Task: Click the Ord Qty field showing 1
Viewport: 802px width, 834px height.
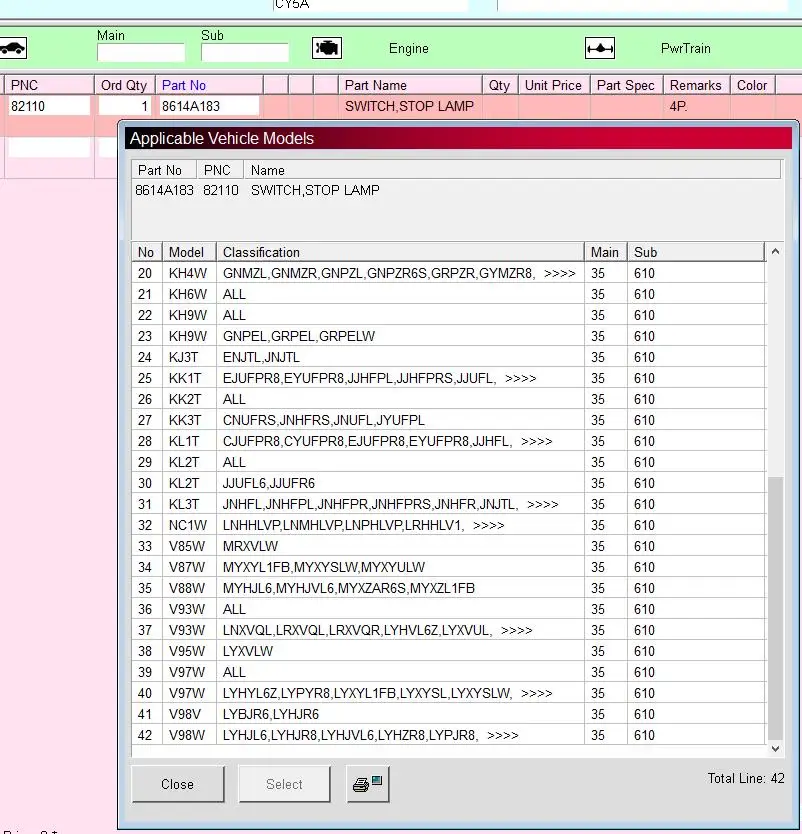Action: pyautogui.click(x=125, y=106)
